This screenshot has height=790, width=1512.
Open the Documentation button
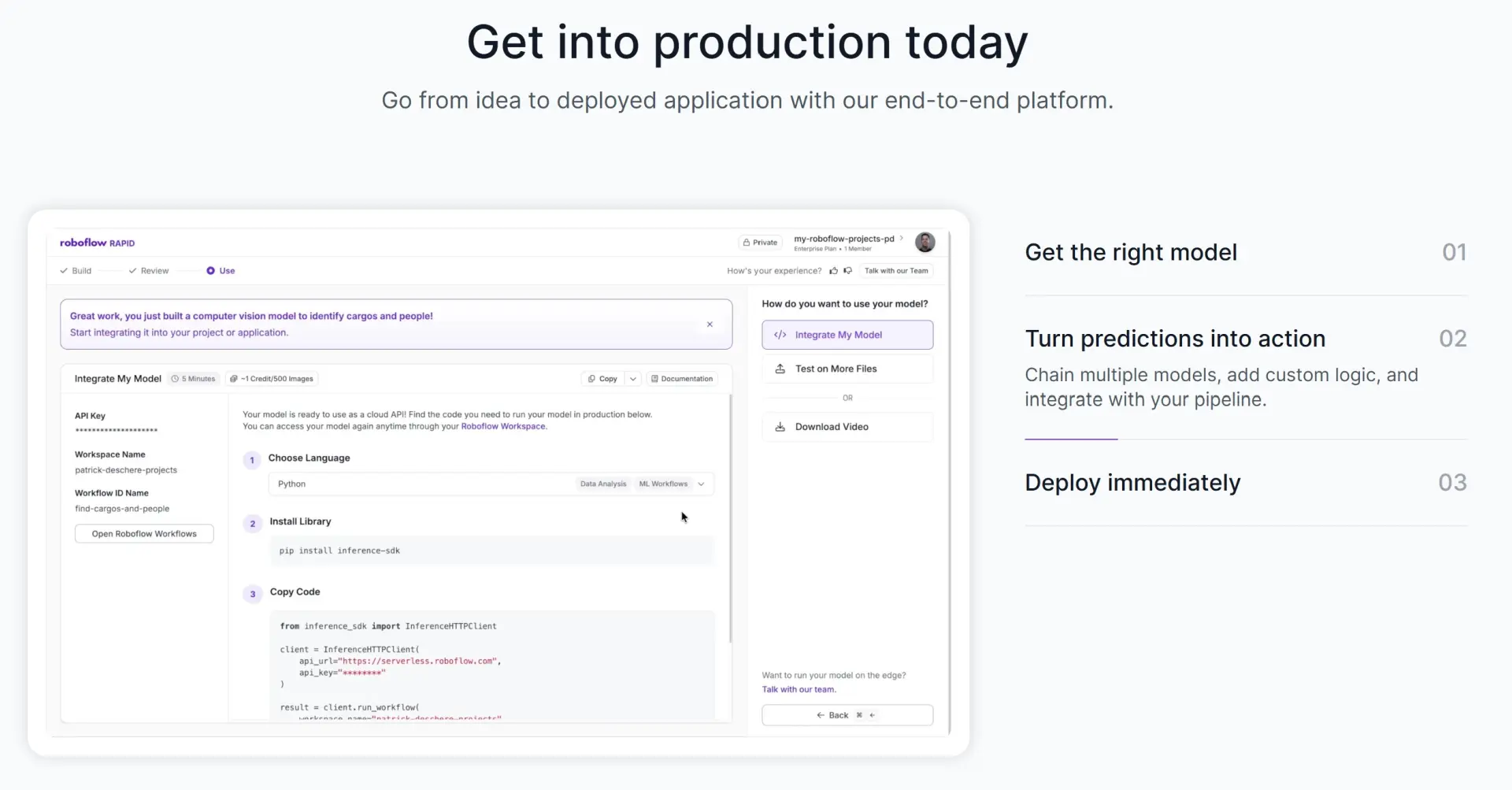click(x=682, y=379)
